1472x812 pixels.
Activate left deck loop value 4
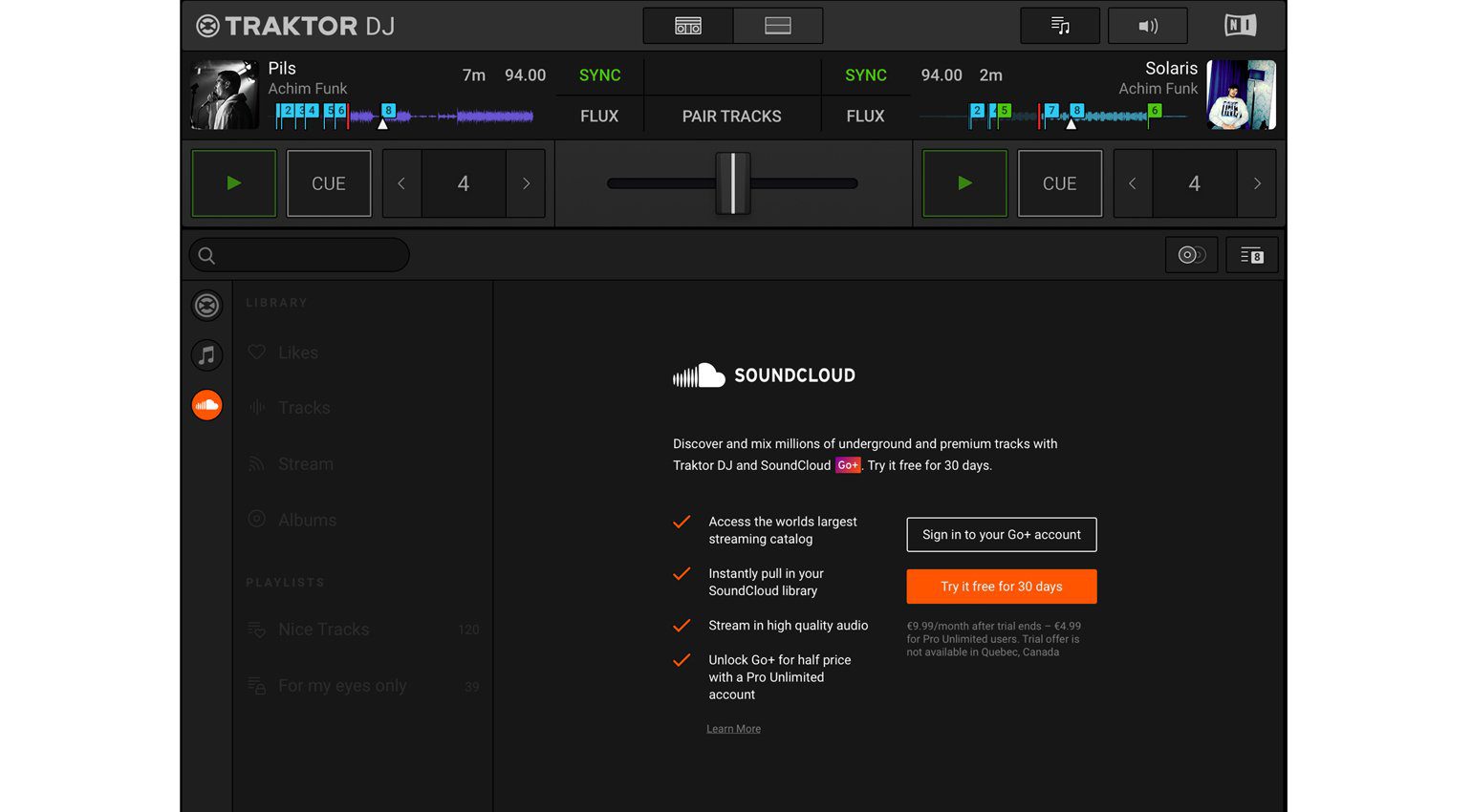click(464, 183)
